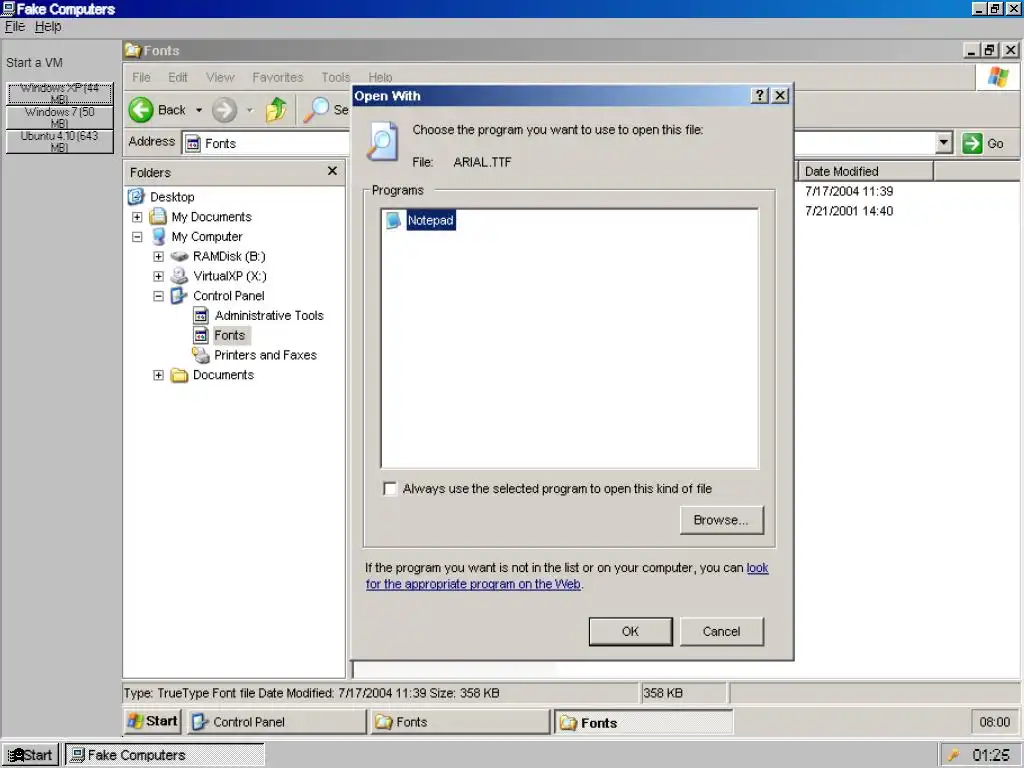Select My Computer icon in tree
The width and height of the screenshot is (1024, 768).
tap(159, 236)
